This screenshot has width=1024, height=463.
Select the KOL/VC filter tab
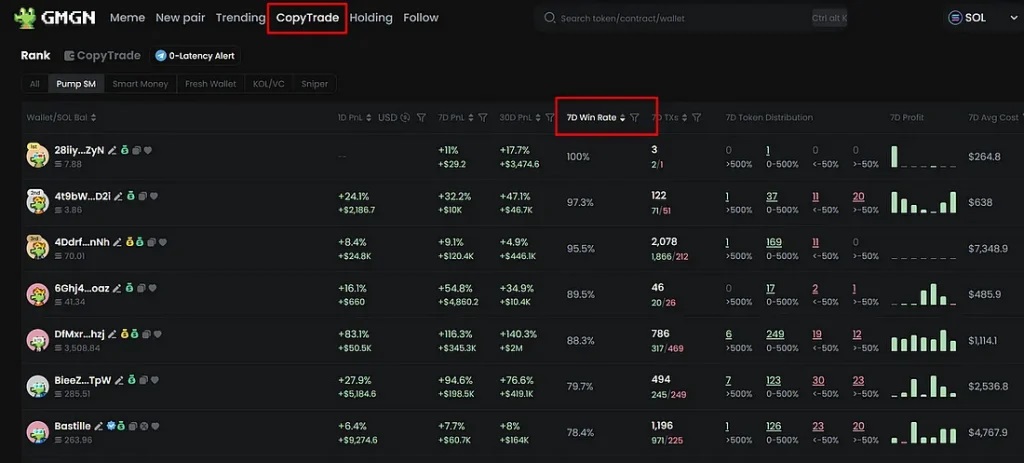click(269, 84)
